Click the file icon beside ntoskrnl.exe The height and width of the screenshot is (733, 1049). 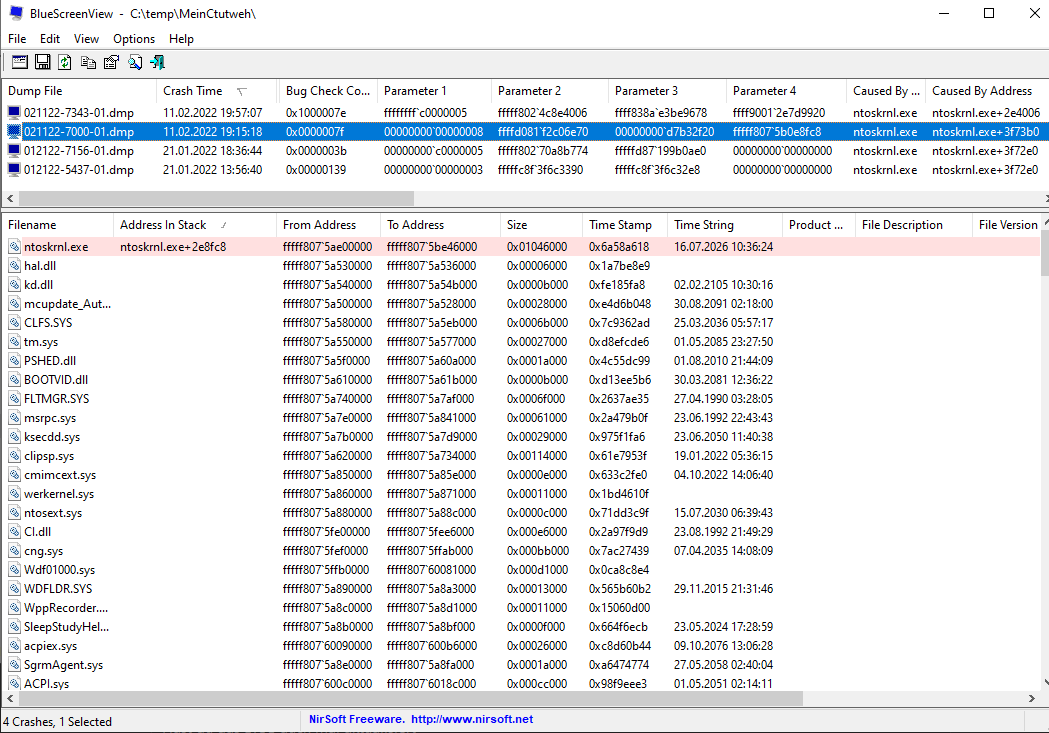point(14,247)
